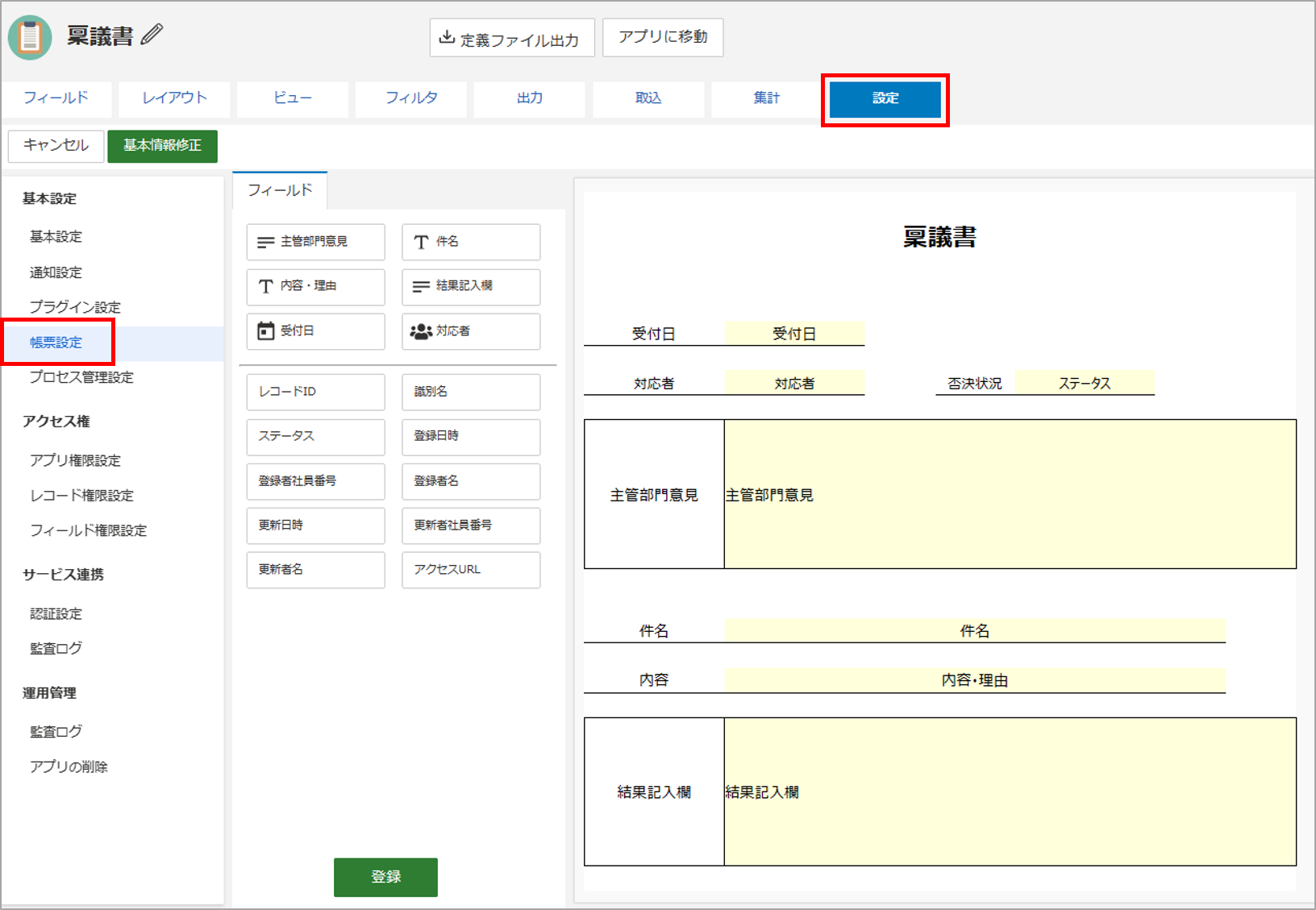Click the green 登録 button
Image resolution: width=1316 pixels, height=910 pixels.
(385, 877)
